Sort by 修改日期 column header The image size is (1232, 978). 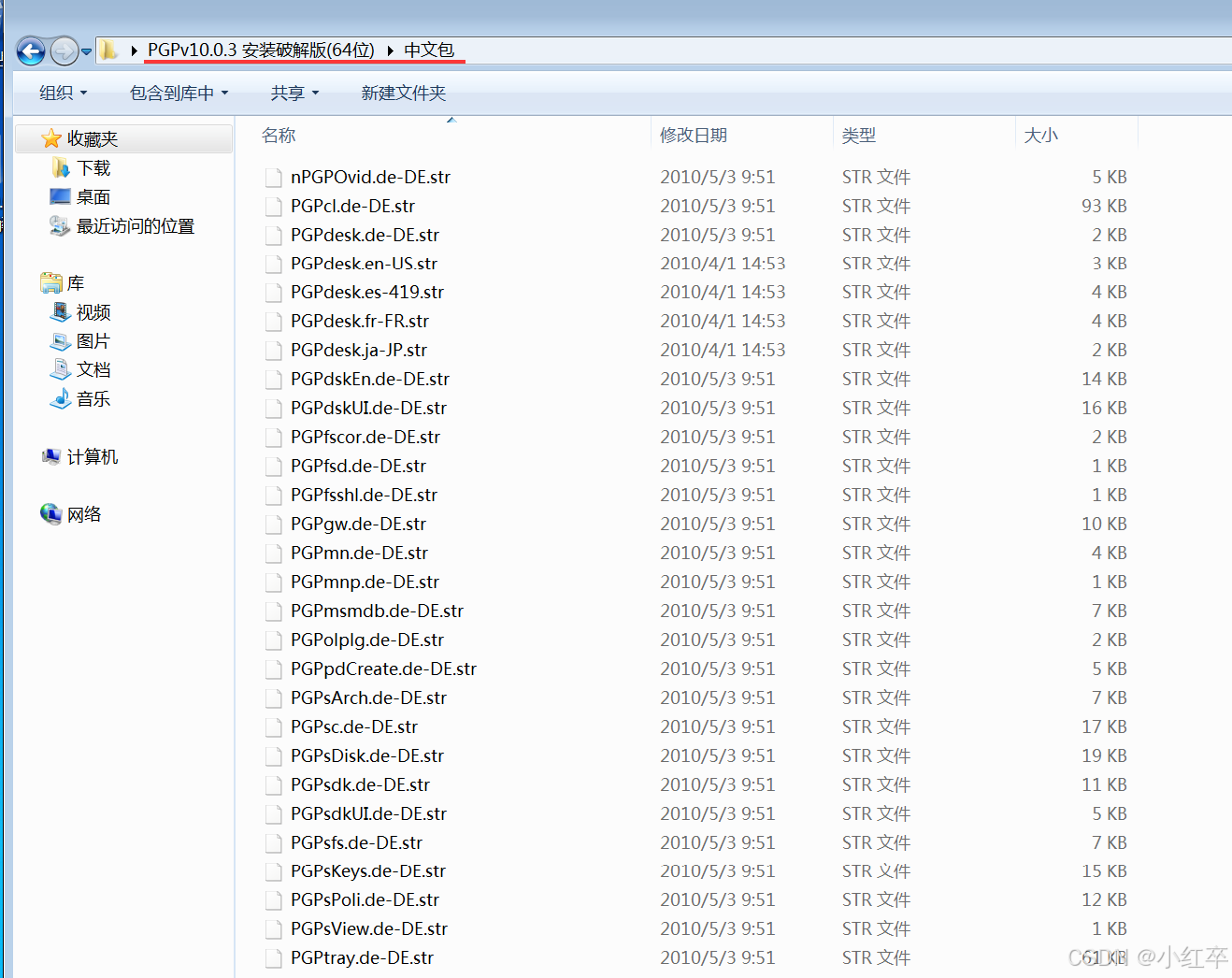(x=694, y=136)
